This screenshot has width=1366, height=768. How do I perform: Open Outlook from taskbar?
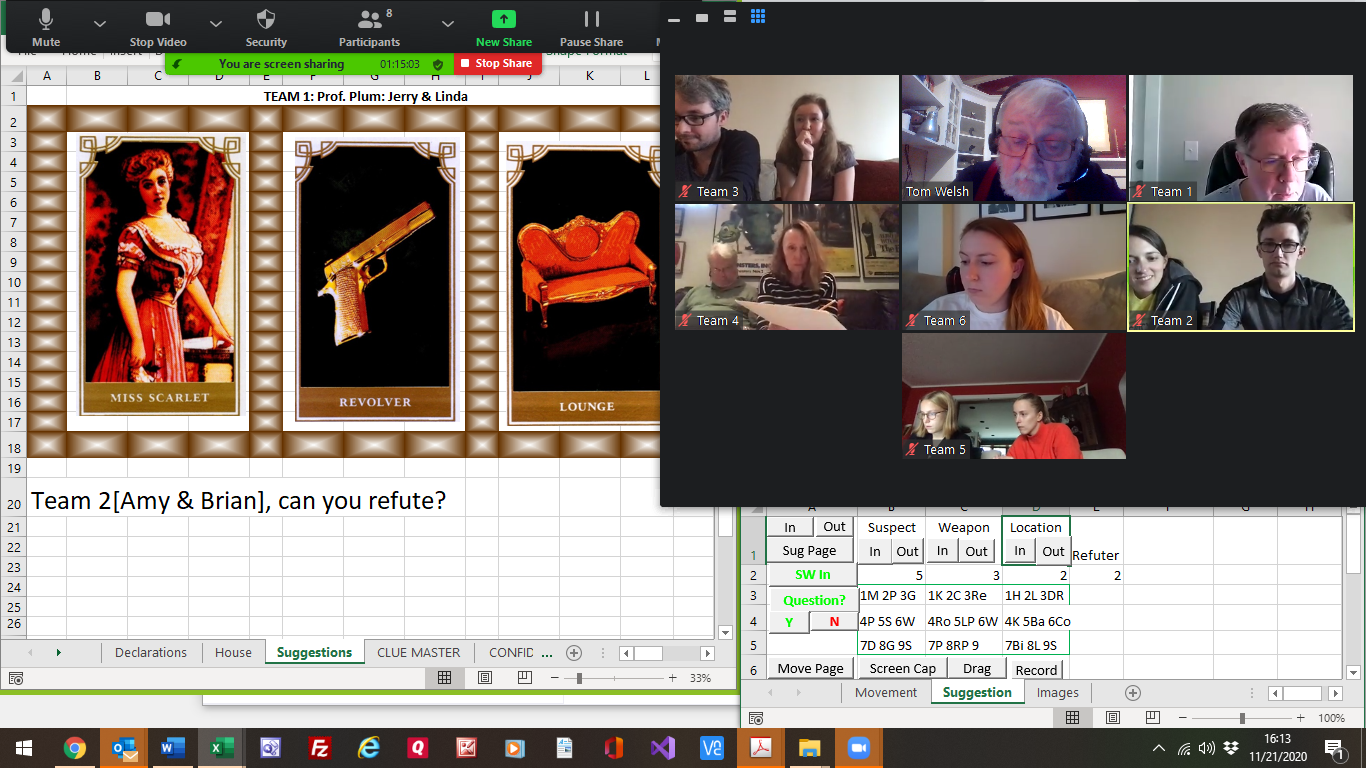click(125, 748)
